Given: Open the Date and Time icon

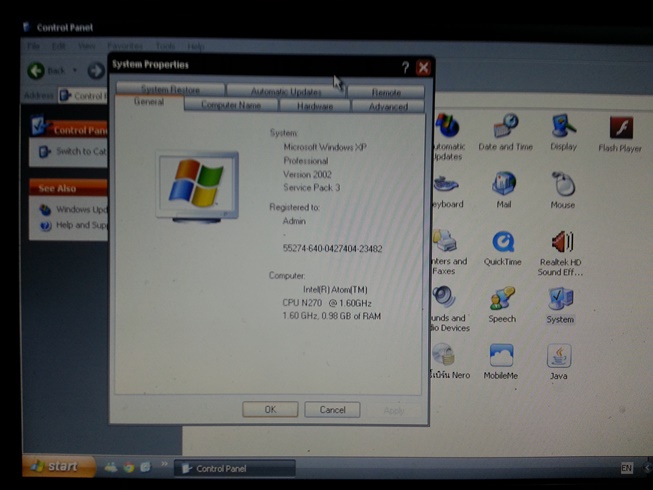Looking at the screenshot, I should click(504, 127).
